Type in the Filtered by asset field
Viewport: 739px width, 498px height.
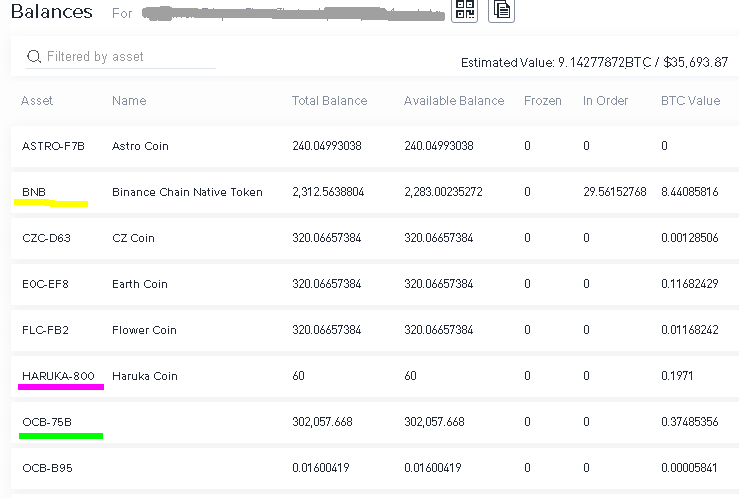click(125, 57)
